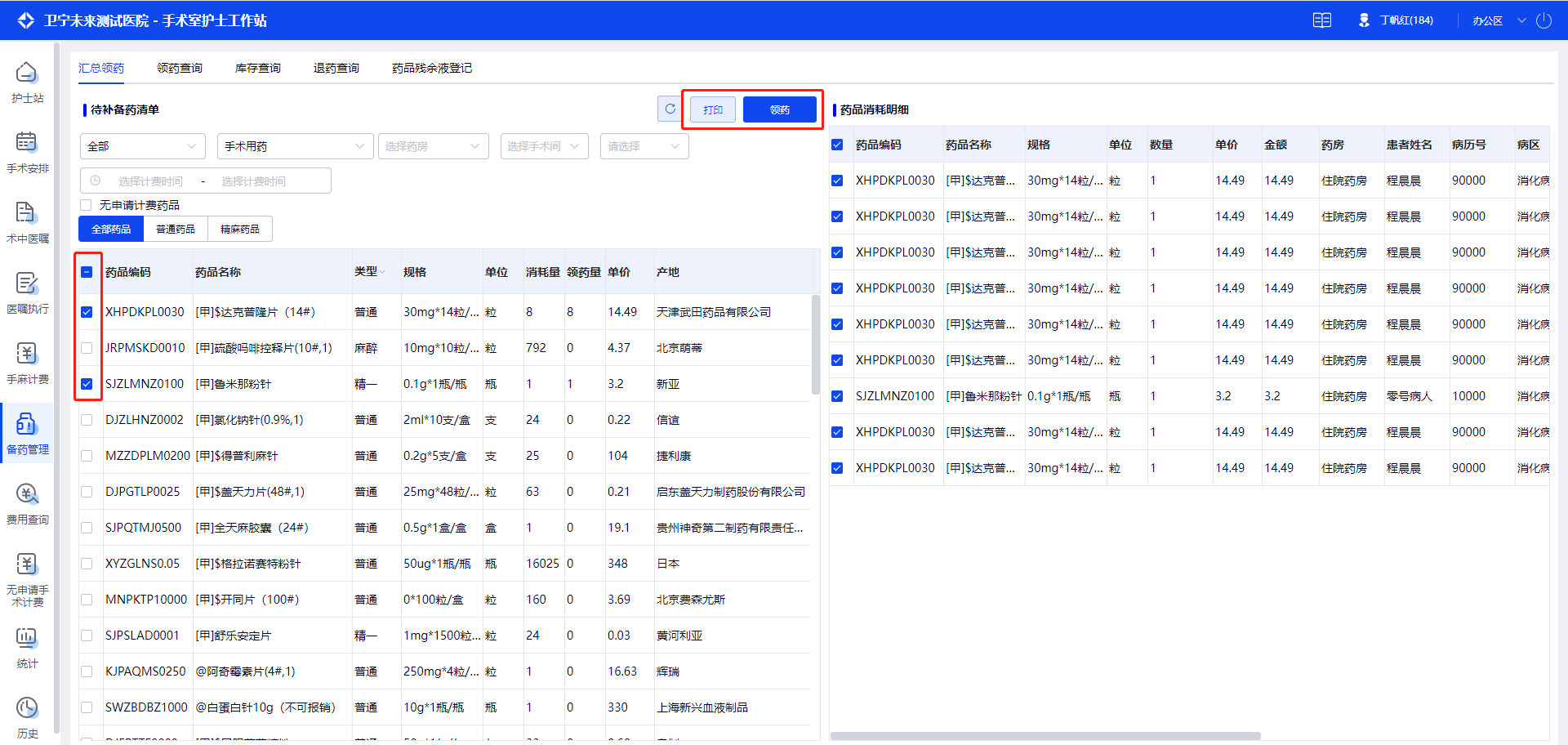Click the 打印 button

(x=713, y=109)
